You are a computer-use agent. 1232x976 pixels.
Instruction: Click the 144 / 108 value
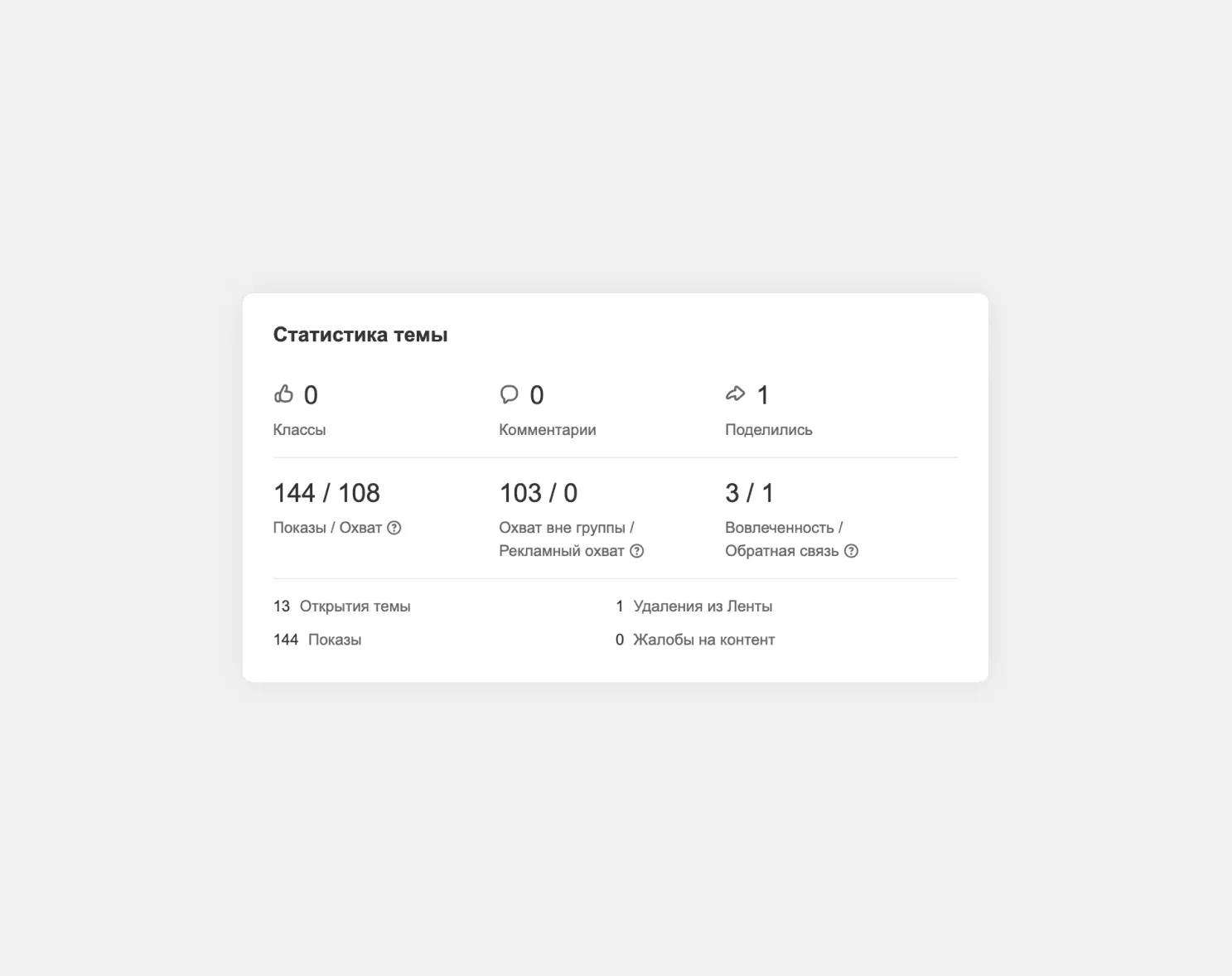pos(326,493)
